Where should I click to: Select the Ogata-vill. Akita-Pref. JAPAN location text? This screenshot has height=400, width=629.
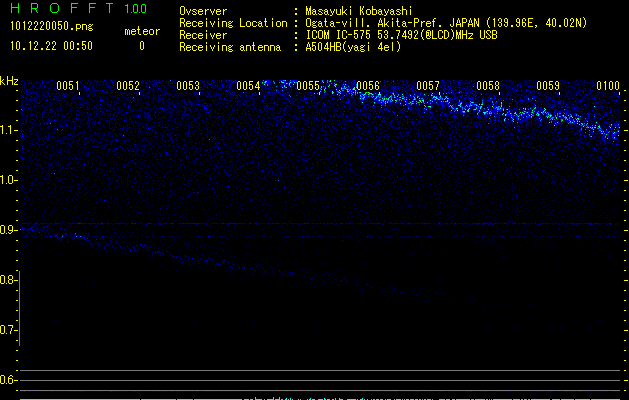(446, 23)
